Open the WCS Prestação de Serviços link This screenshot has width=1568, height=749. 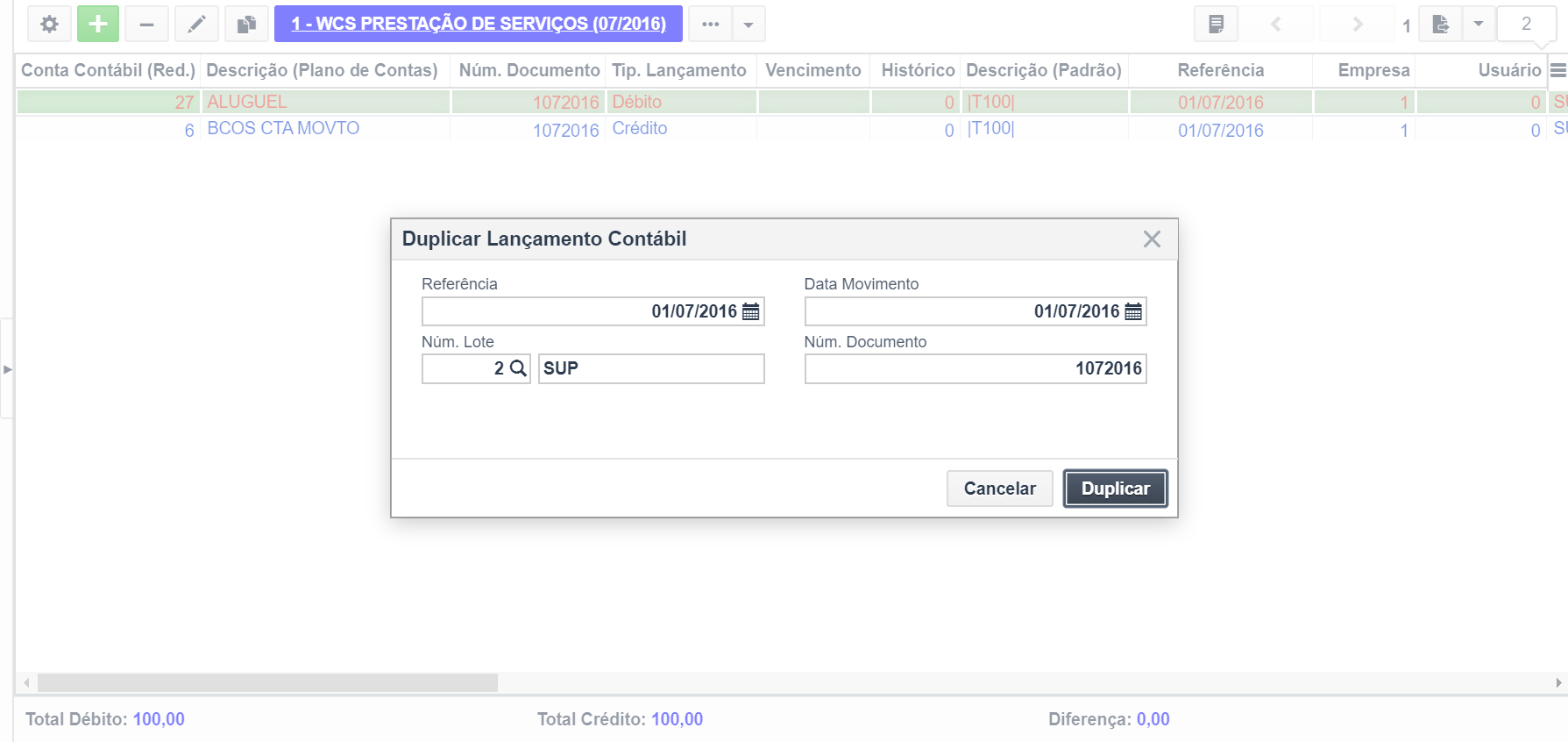479,24
